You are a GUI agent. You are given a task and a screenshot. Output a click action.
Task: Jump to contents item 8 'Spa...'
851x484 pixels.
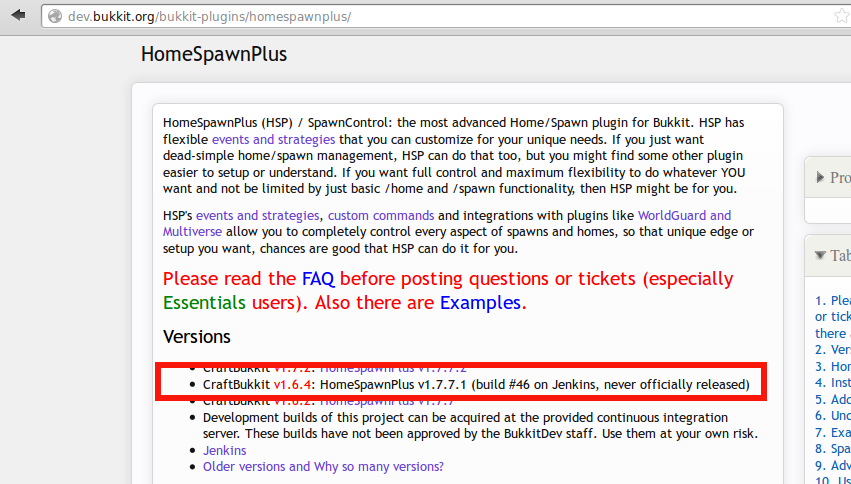click(833, 449)
